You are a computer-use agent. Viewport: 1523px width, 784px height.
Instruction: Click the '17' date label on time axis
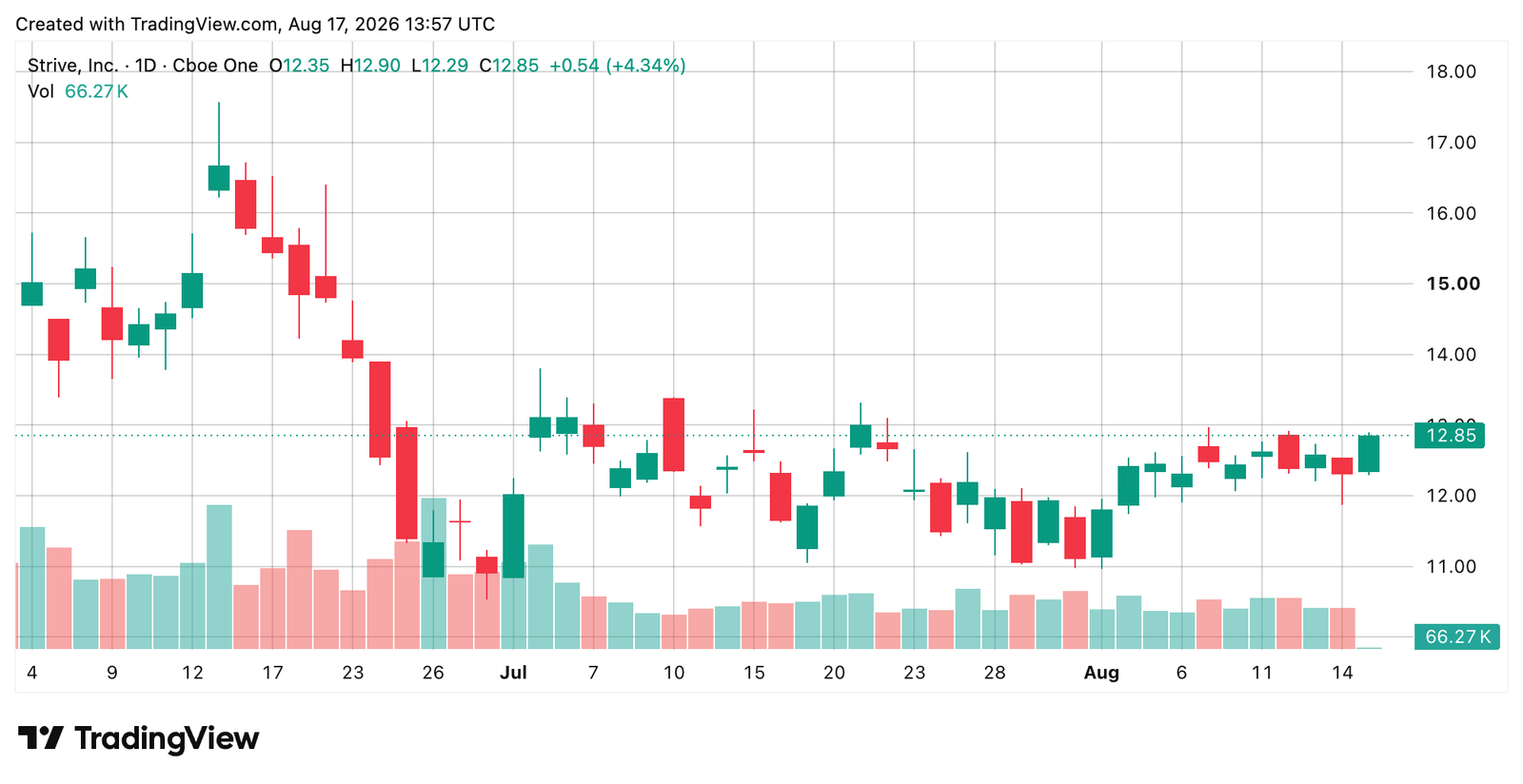pyautogui.click(x=272, y=673)
